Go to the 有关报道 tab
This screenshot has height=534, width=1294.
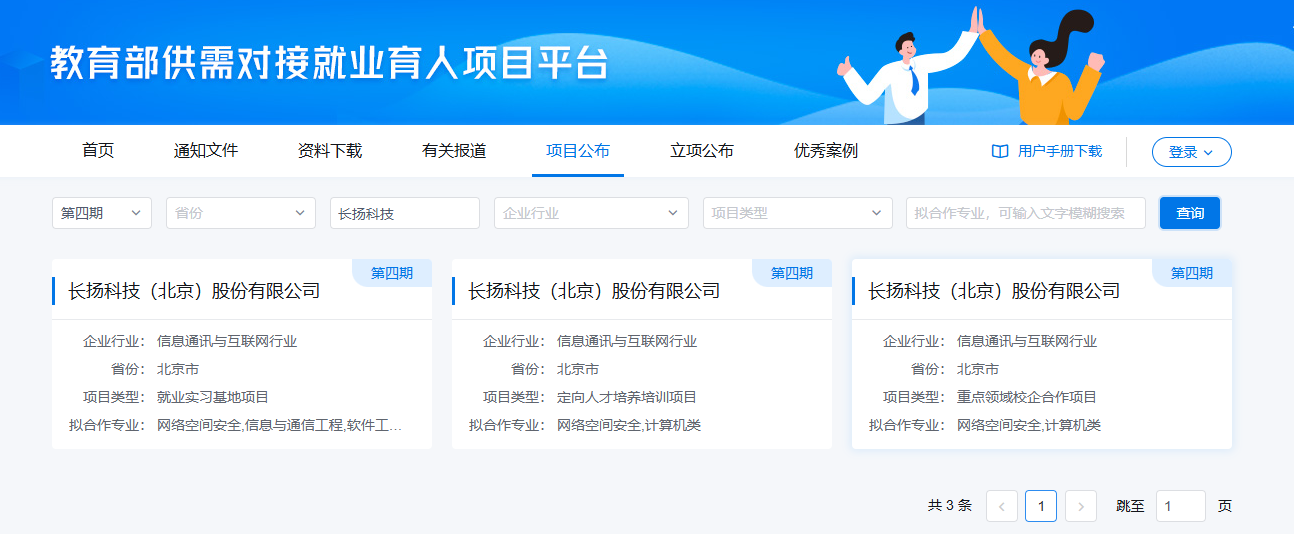[x=454, y=151]
